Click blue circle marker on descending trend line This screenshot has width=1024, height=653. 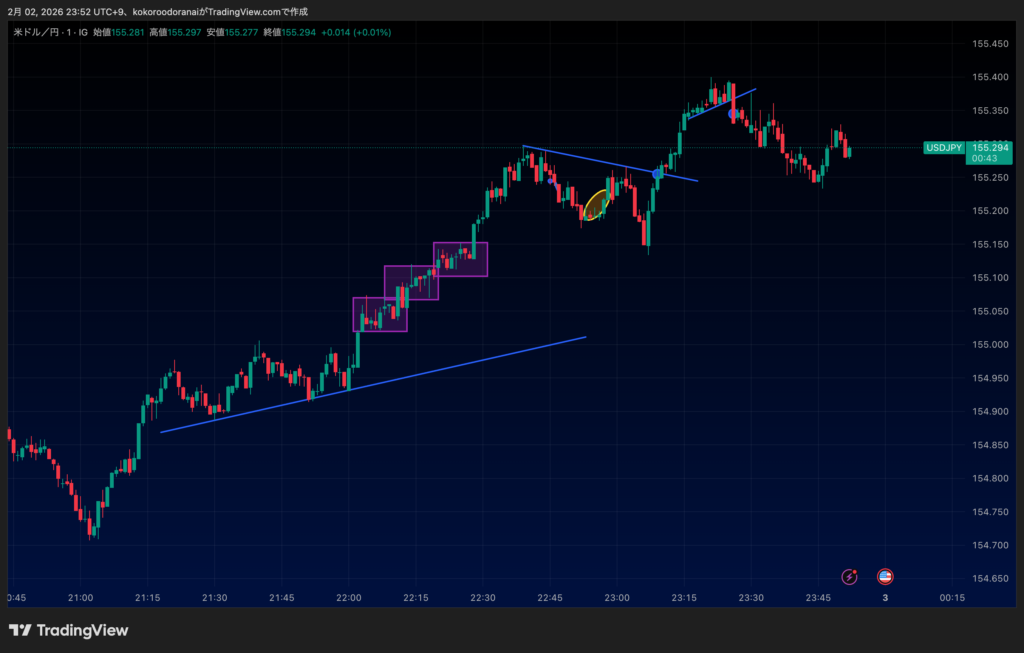[x=657, y=174]
